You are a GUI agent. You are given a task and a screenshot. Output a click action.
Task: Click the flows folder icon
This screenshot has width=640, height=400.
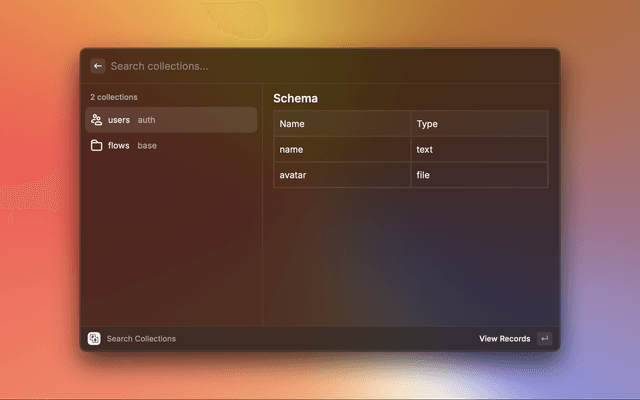(x=96, y=146)
